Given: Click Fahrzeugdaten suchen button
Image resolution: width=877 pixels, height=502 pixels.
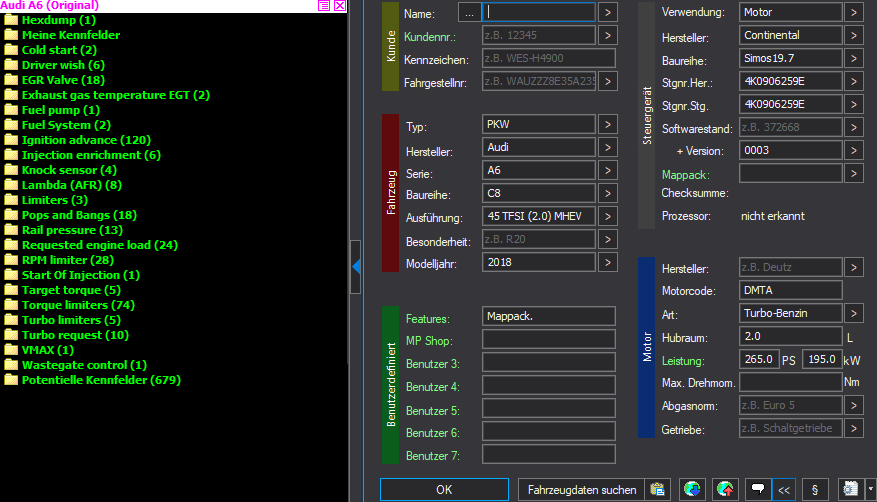Looking at the screenshot, I should click(x=582, y=490).
